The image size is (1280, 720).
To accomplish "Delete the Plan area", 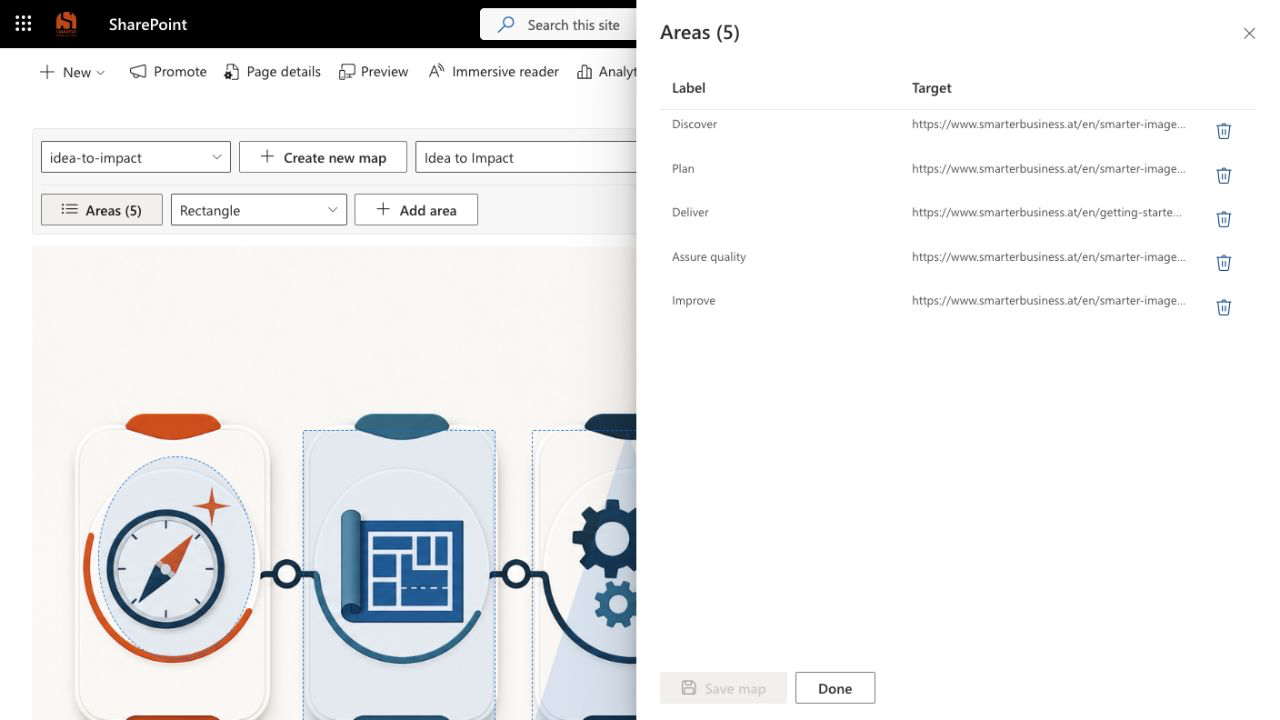I will point(1223,175).
